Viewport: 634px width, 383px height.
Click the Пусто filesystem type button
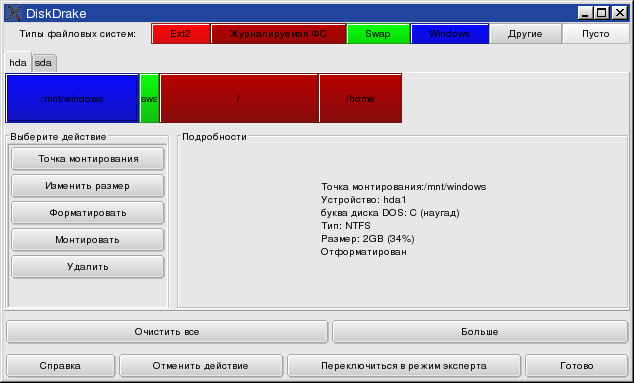point(596,34)
